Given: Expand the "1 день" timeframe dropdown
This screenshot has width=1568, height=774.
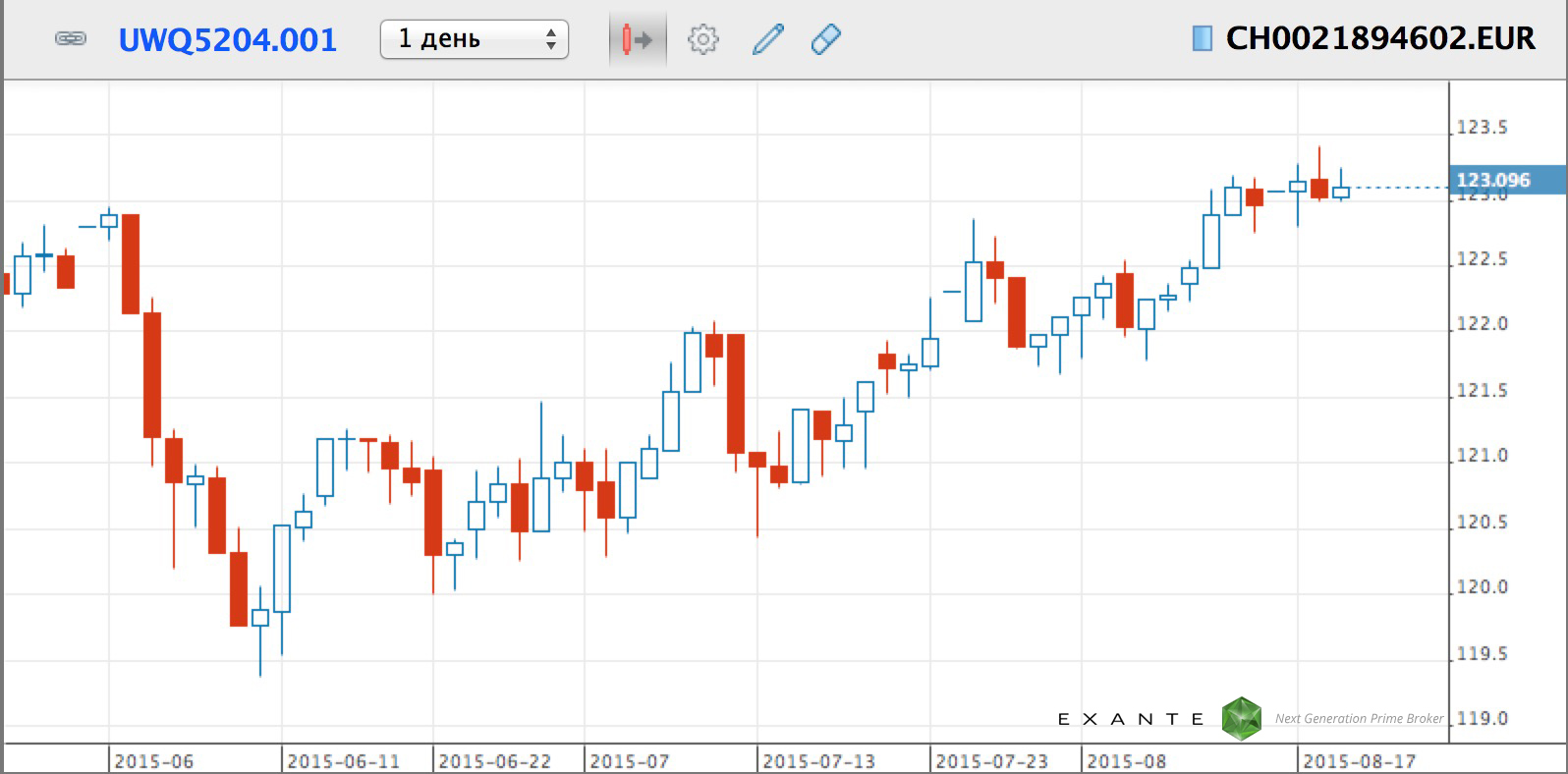Looking at the screenshot, I should (474, 39).
